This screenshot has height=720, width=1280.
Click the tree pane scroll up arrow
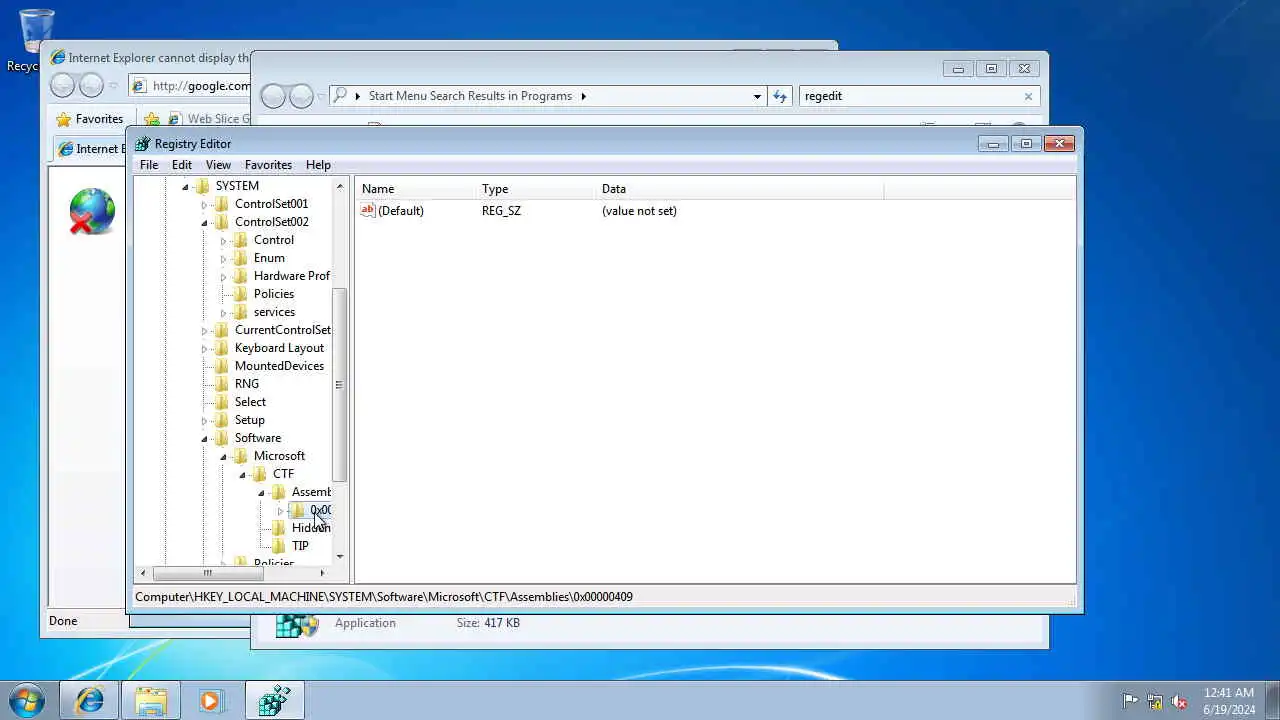coord(340,187)
